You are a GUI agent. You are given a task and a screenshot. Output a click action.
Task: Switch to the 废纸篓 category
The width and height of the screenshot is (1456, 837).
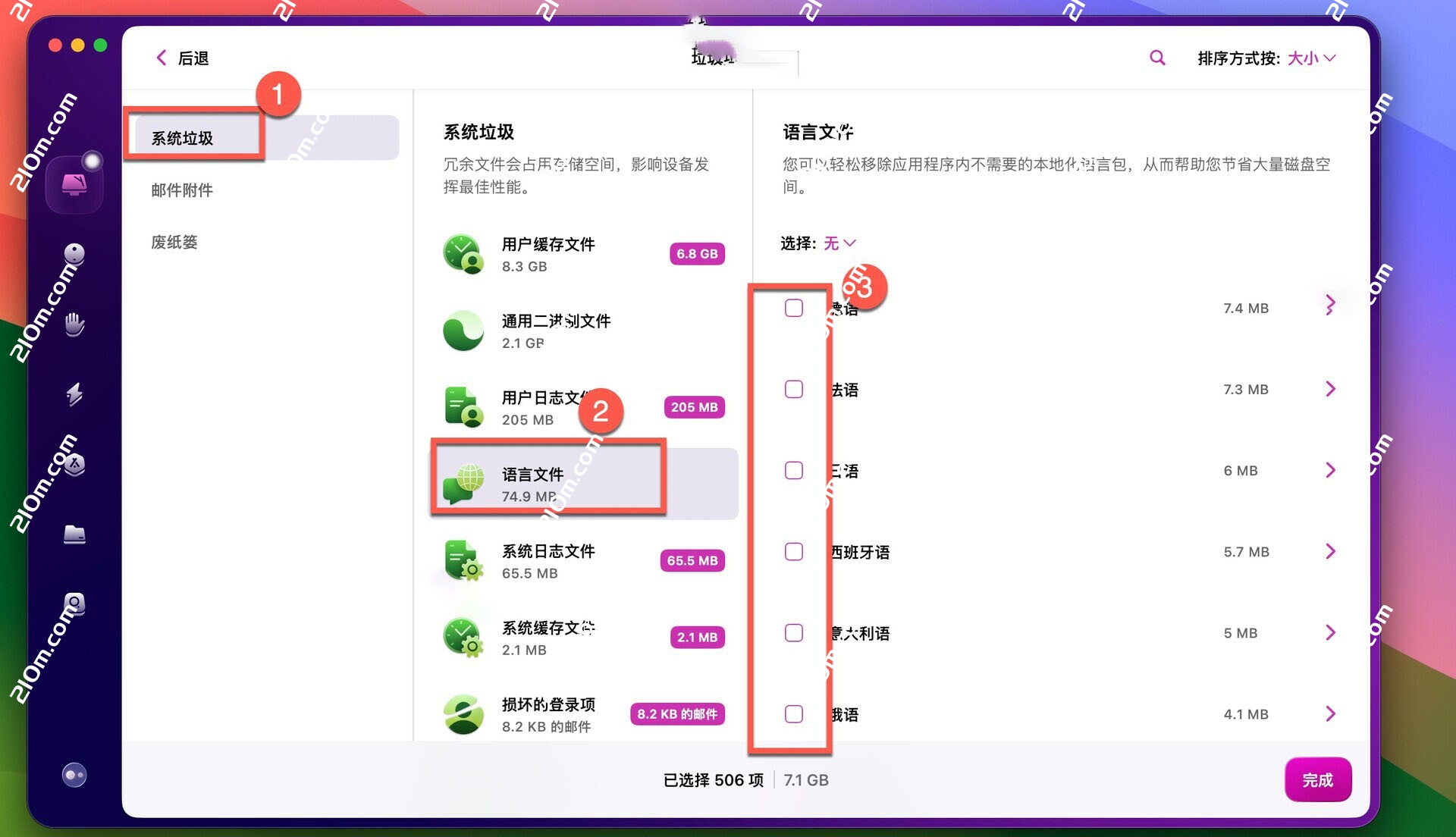click(x=173, y=242)
